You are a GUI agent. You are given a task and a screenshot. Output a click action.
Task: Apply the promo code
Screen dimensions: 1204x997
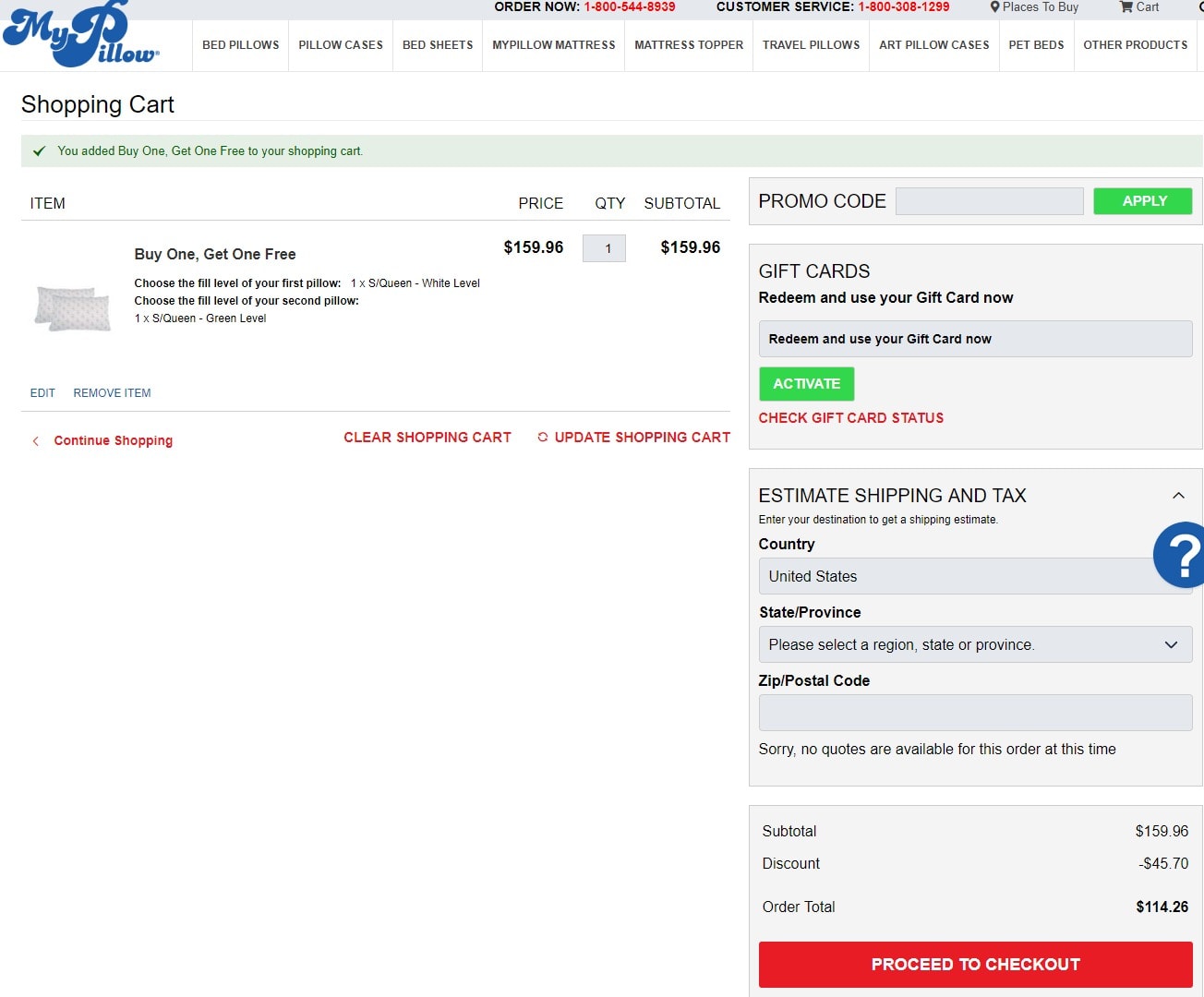tap(1143, 201)
